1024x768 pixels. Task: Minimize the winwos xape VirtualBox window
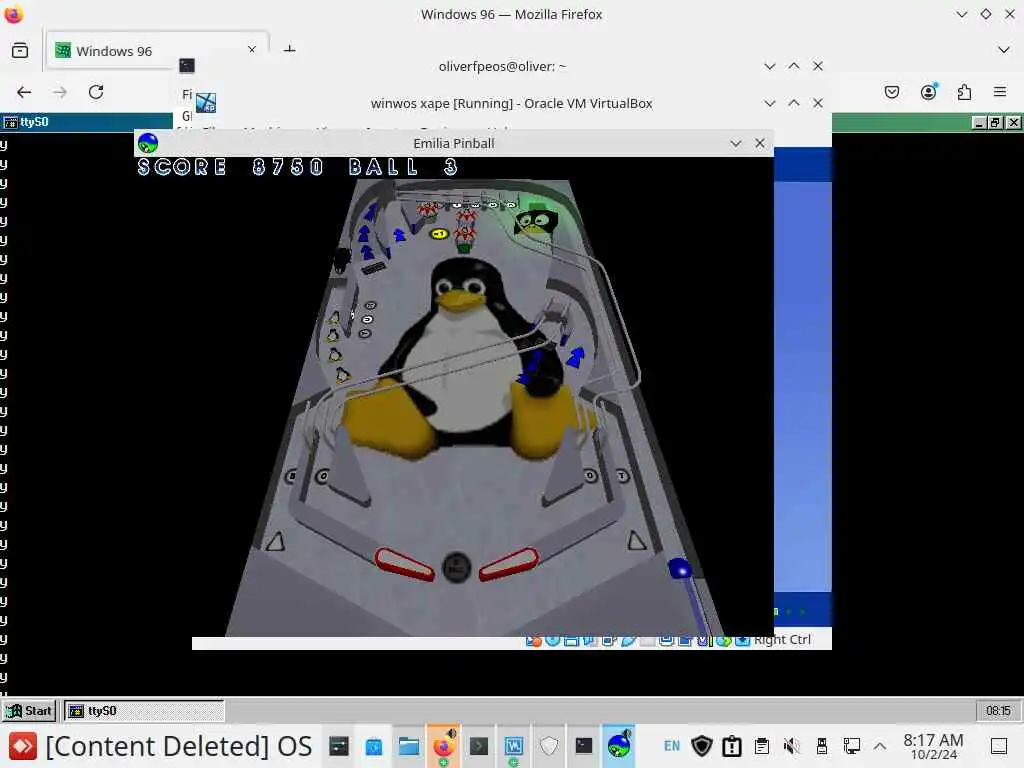click(769, 103)
